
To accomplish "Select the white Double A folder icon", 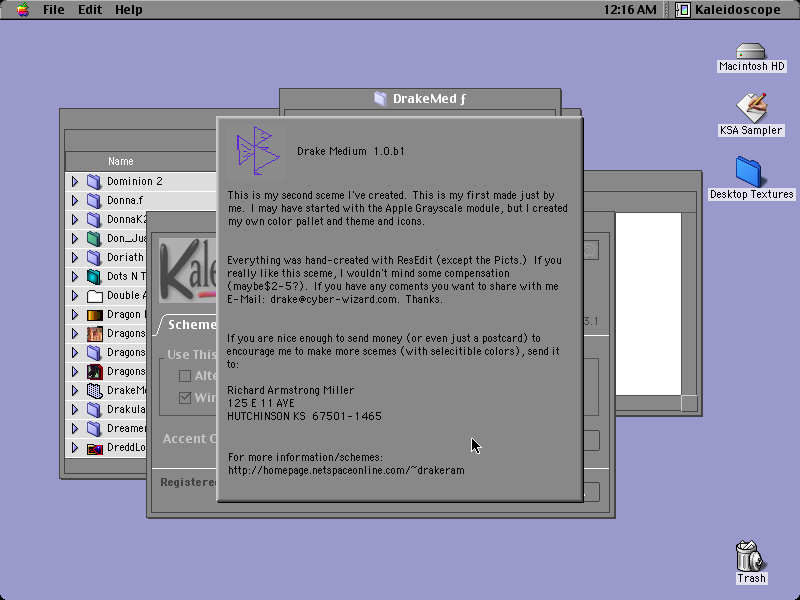I will click(94, 296).
